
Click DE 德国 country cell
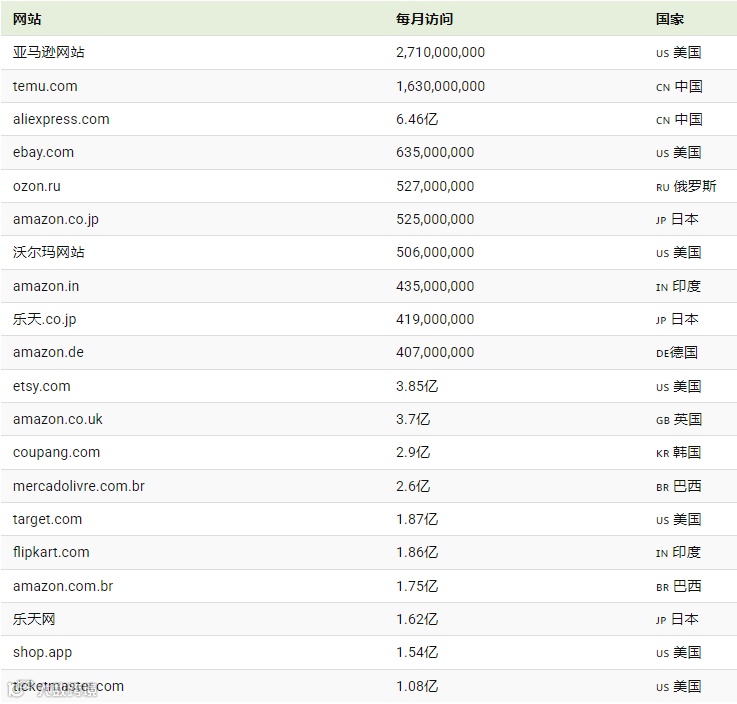click(677, 352)
